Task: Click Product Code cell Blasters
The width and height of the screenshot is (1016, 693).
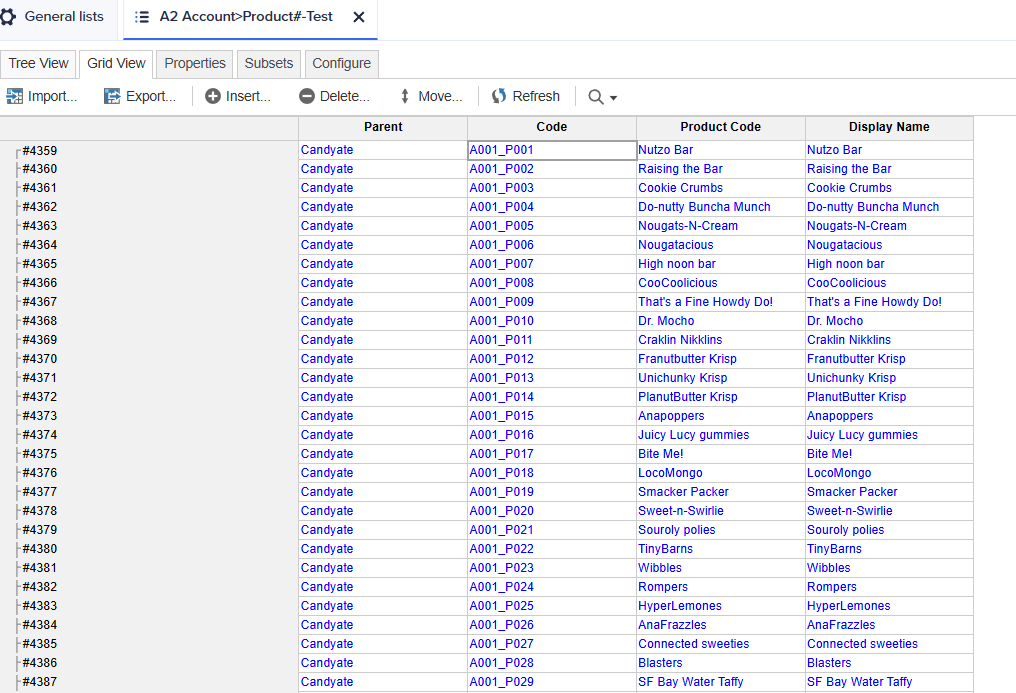Action: 721,663
